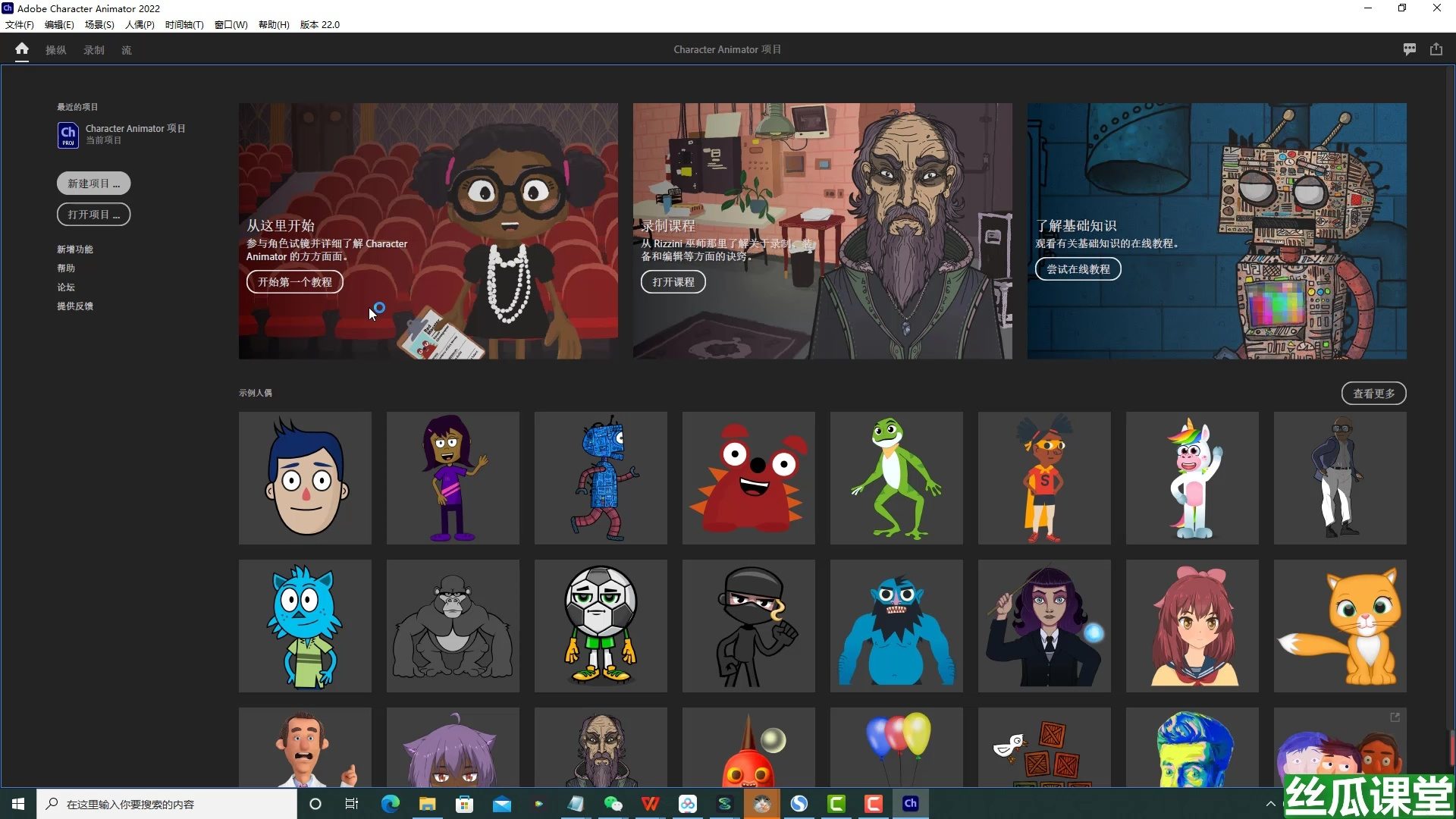Viewport: 1456px width, 819px height.
Task: Click 查看更多 button
Action: (1374, 394)
